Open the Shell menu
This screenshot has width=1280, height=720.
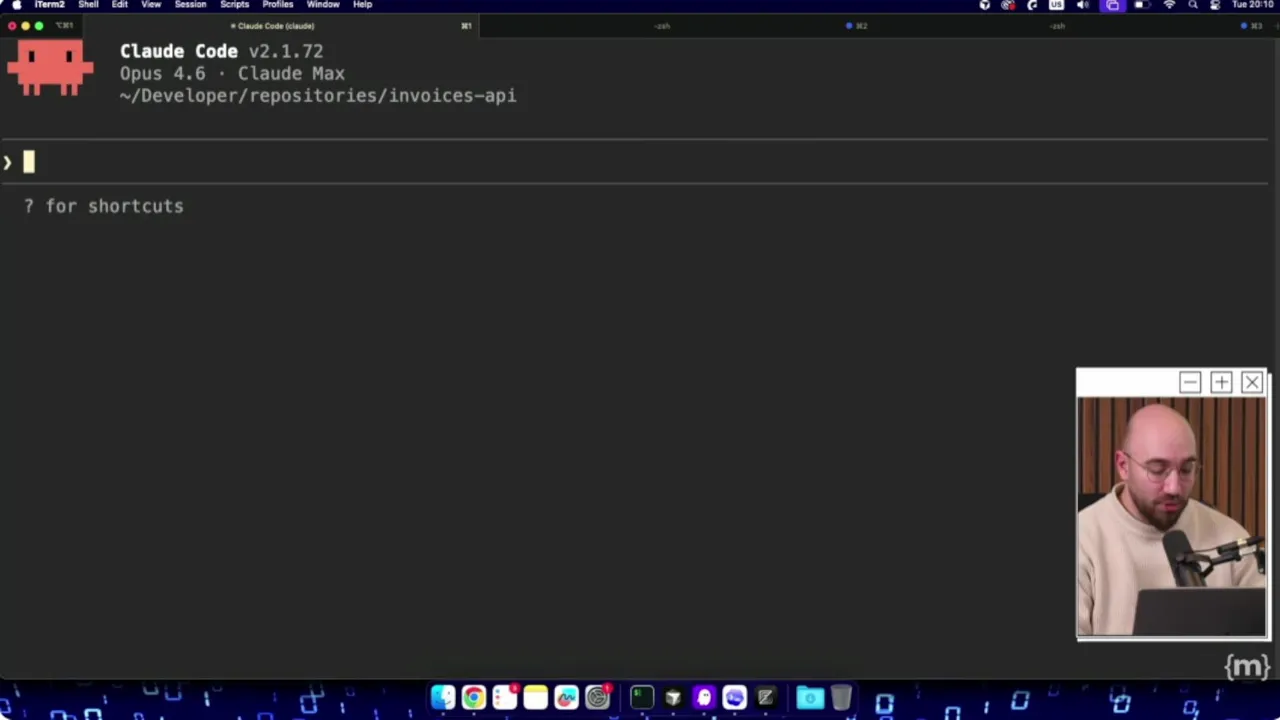[x=88, y=5]
